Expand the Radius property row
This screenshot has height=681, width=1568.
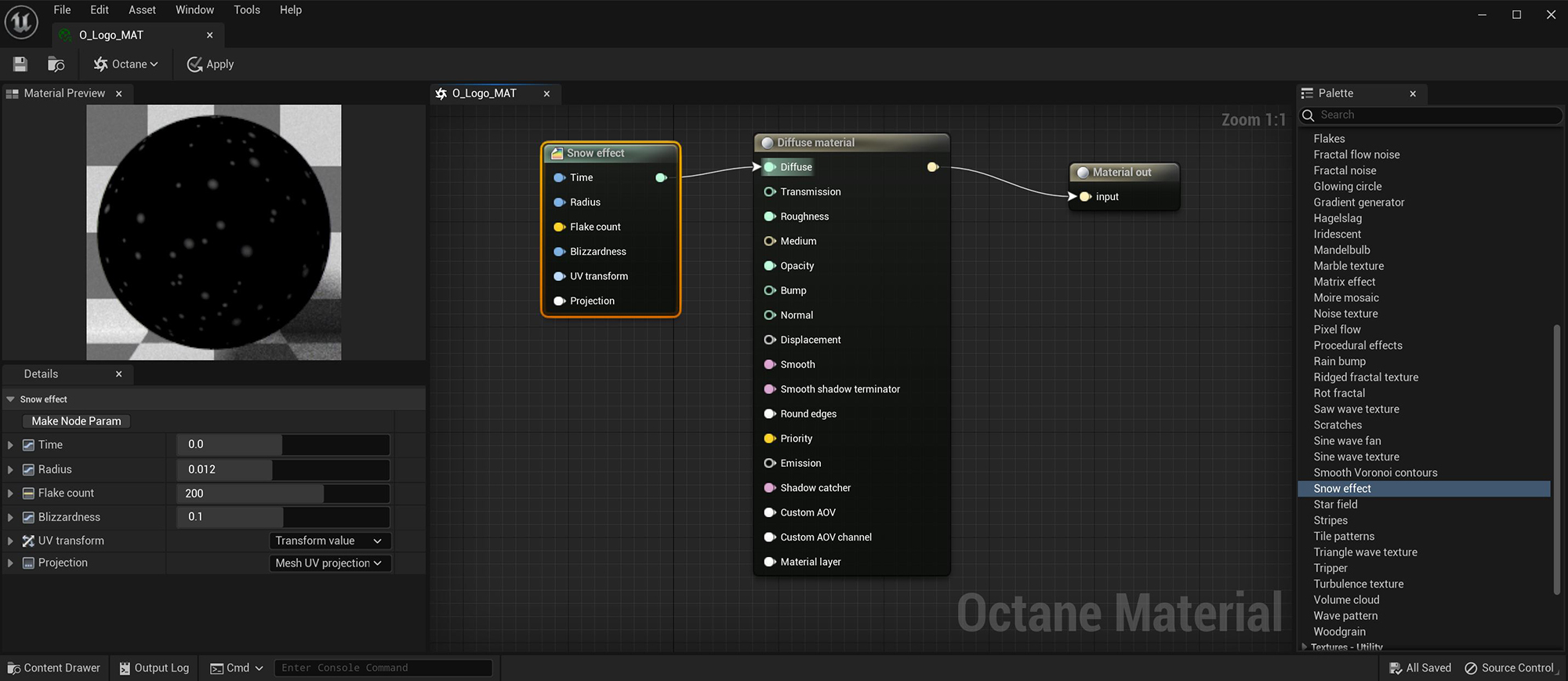[x=10, y=470]
